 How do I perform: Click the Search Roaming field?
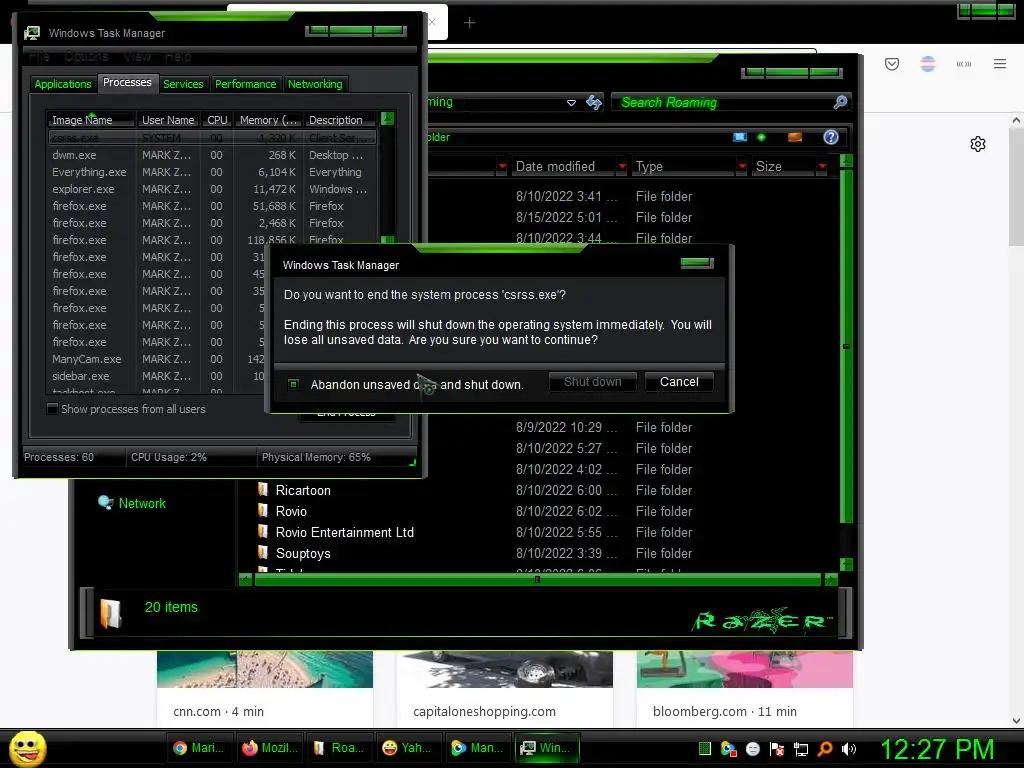[721, 103]
